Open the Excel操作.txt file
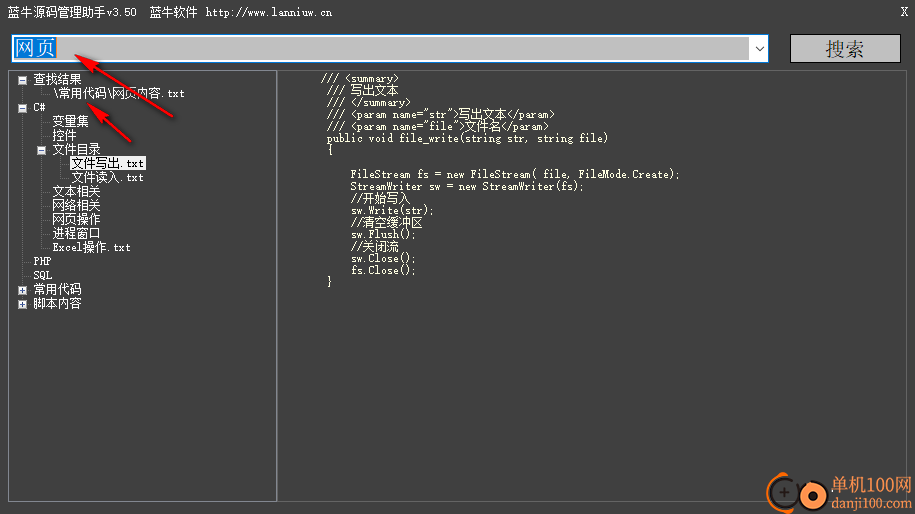 point(92,247)
